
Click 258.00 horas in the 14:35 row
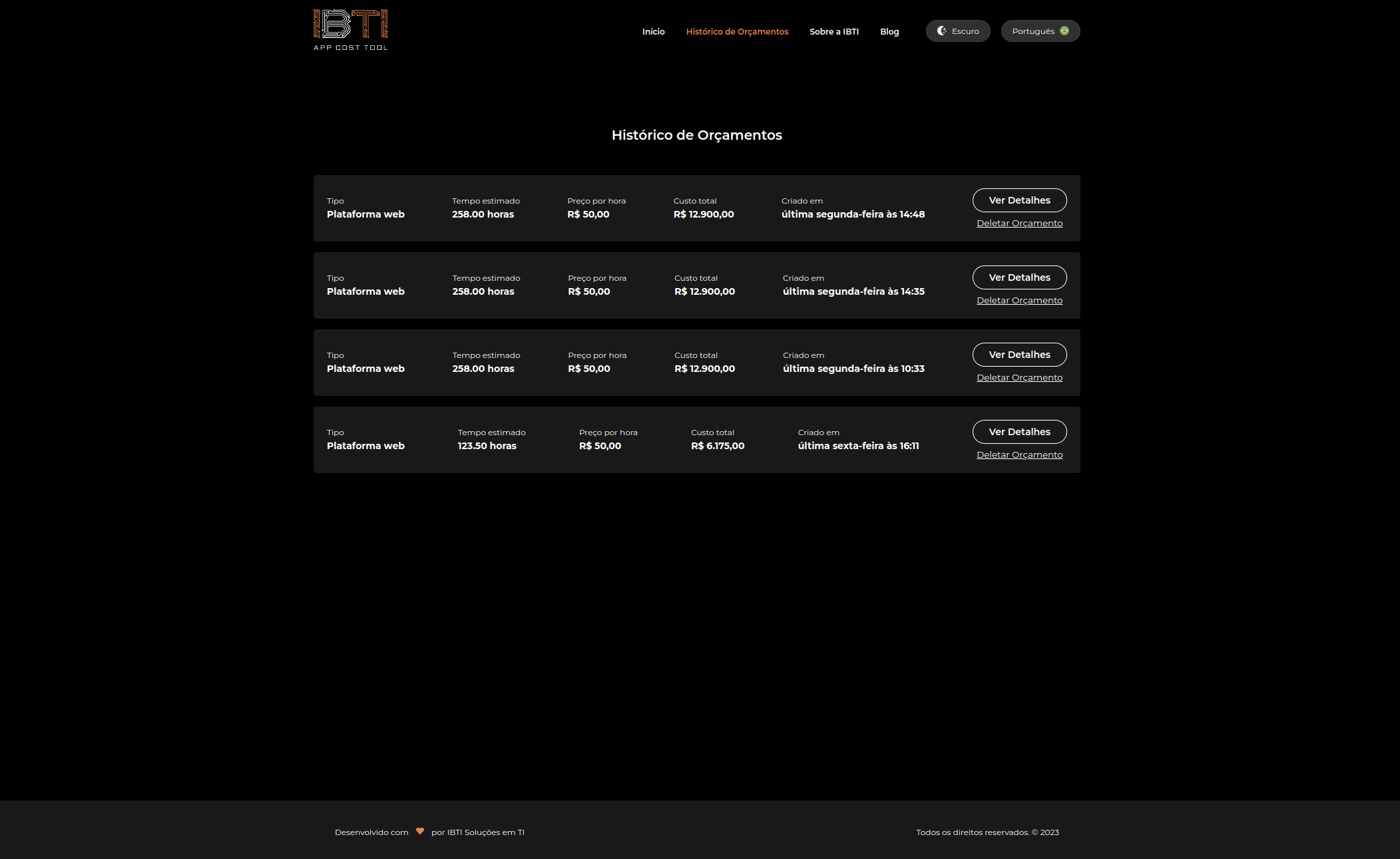[483, 291]
